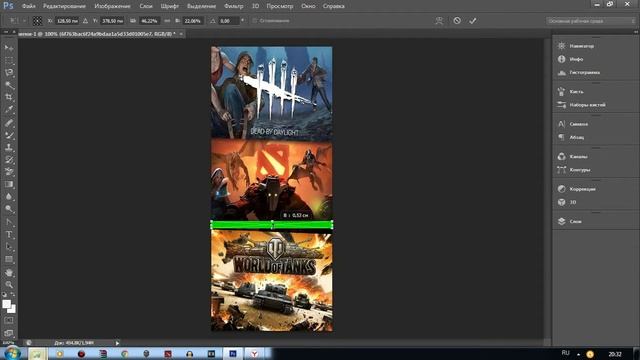Viewport: 640px width, 360px height.
Task: Select the Dodge tool
Action: point(9,209)
